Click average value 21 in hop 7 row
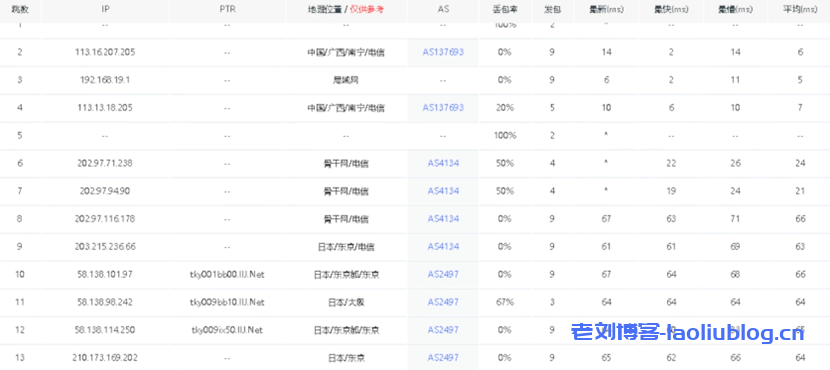The image size is (830, 370). [800, 191]
